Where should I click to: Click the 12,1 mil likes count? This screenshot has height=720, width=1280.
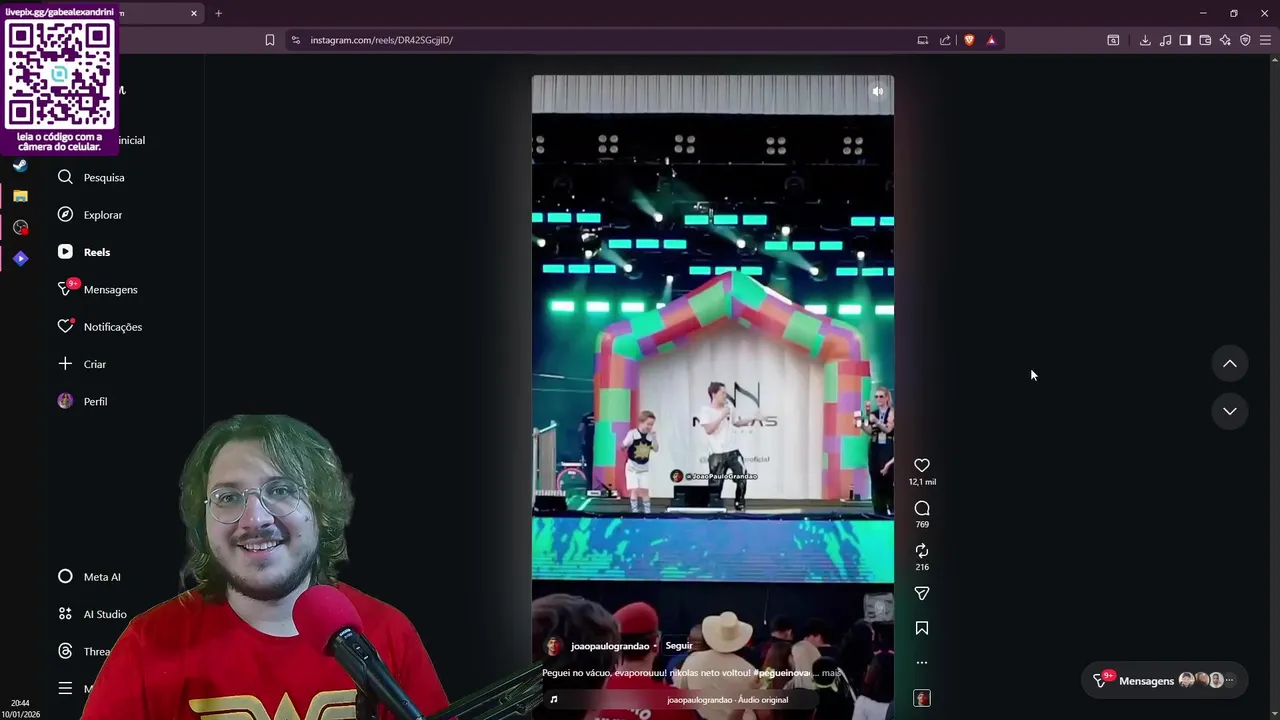(x=922, y=482)
